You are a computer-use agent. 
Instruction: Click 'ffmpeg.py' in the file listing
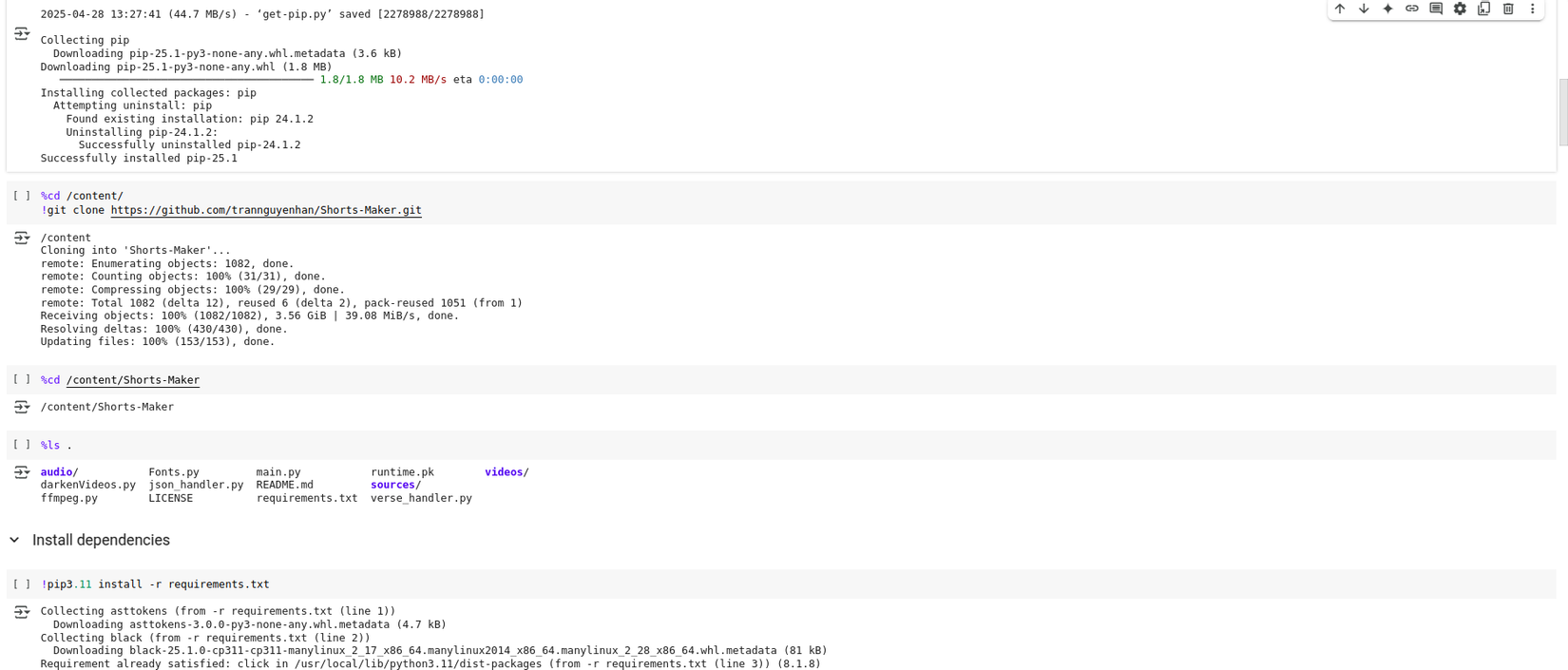(69, 498)
